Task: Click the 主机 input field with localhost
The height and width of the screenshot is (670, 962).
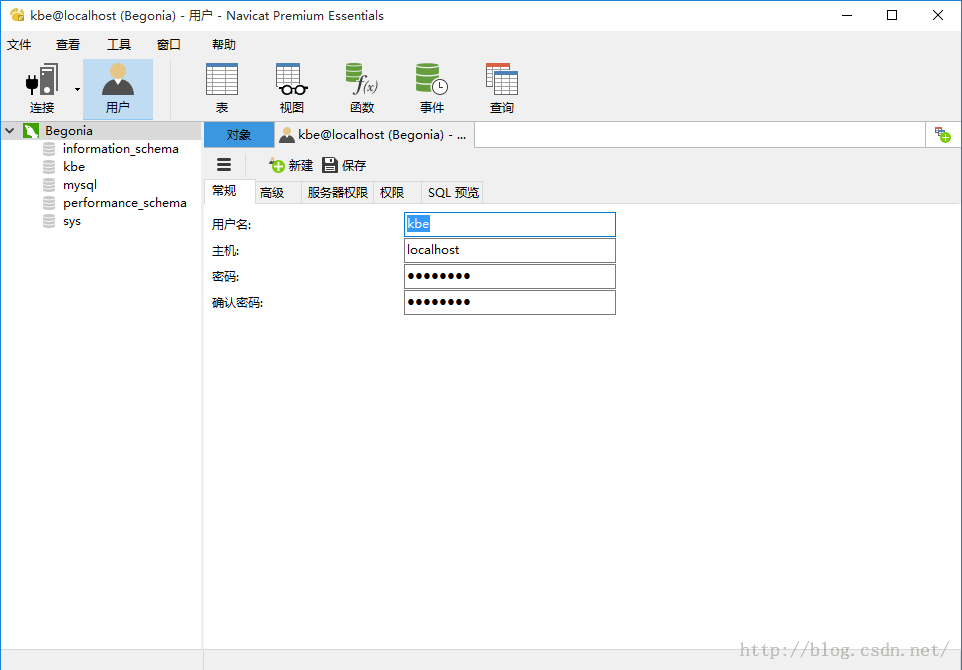Action: (x=510, y=250)
